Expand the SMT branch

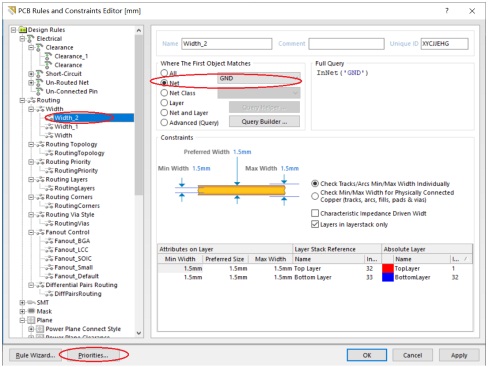[22, 303]
